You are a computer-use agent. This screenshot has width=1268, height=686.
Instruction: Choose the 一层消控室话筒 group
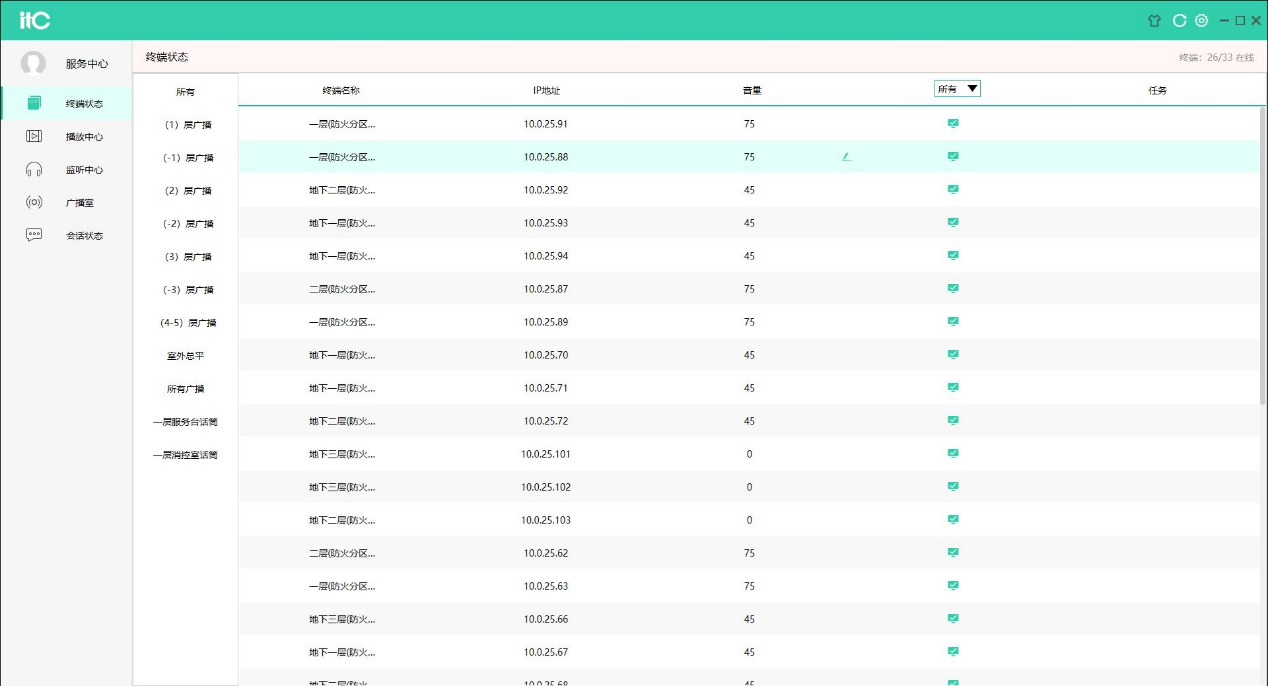coord(186,455)
